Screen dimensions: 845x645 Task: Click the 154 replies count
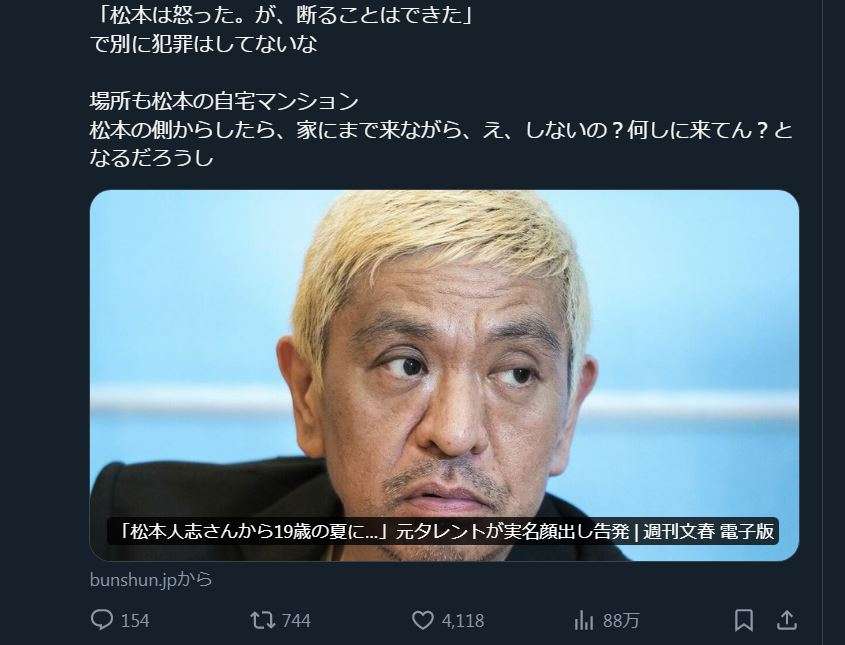click(x=135, y=621)
